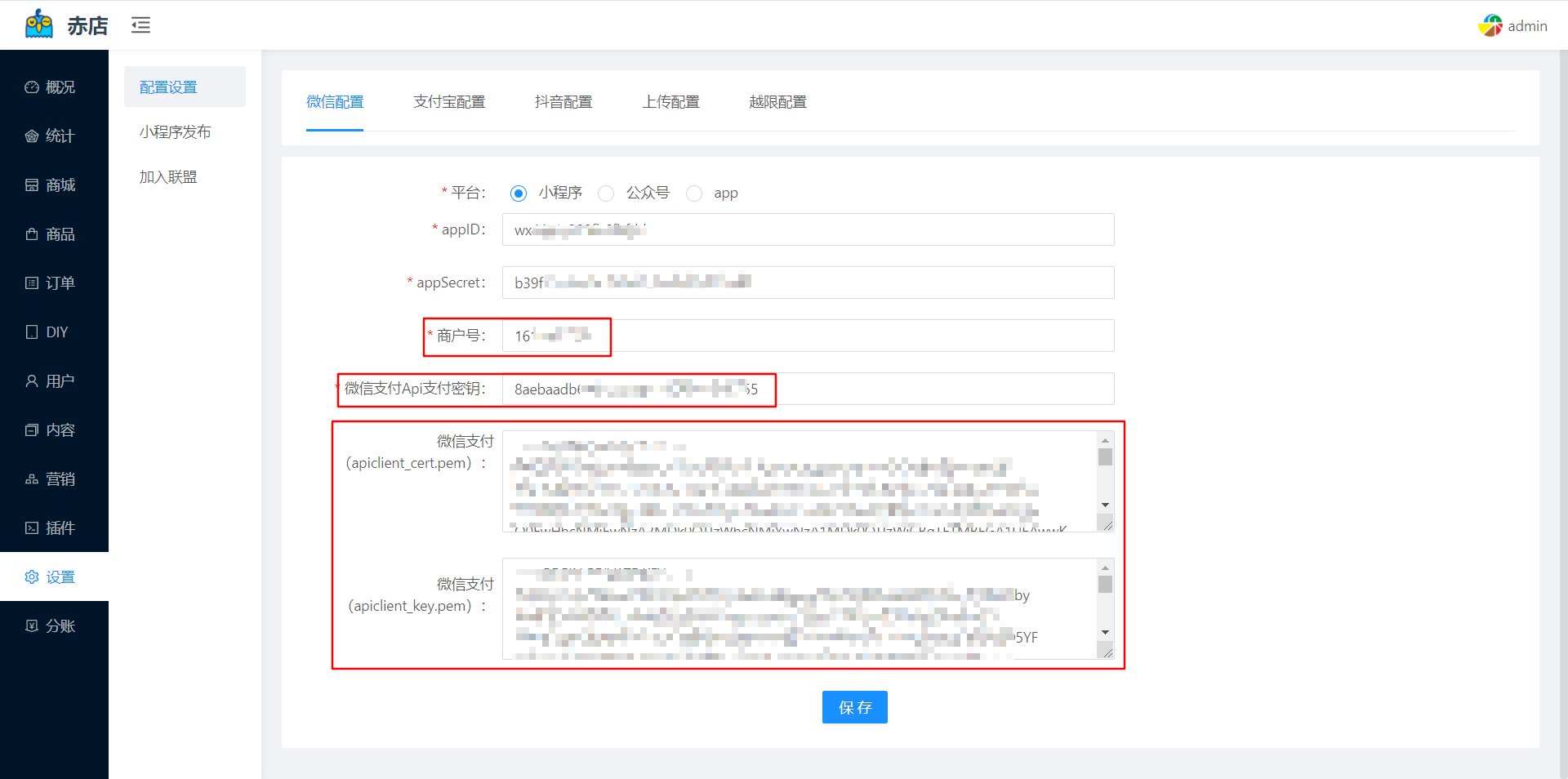Open 设置 settings gear icon in sidebar
The width and height of the screenshot is (1568, 779).
click(x=32, y=577)
